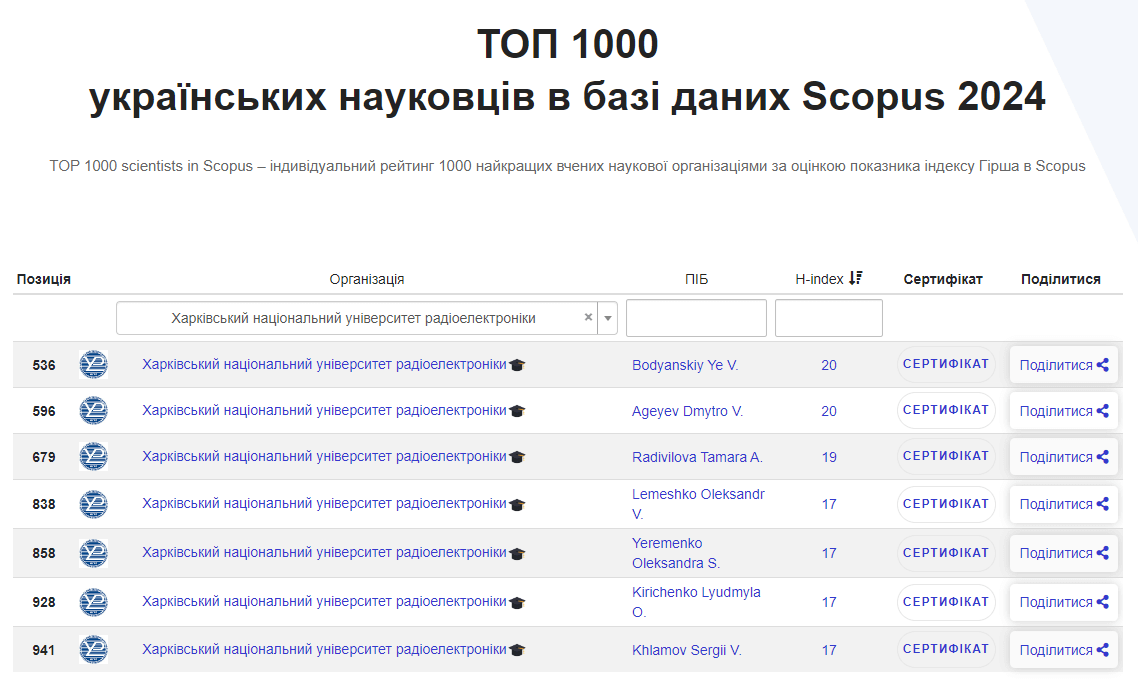Click the graduation cap icon in row 596

click(x=517, y=411)
